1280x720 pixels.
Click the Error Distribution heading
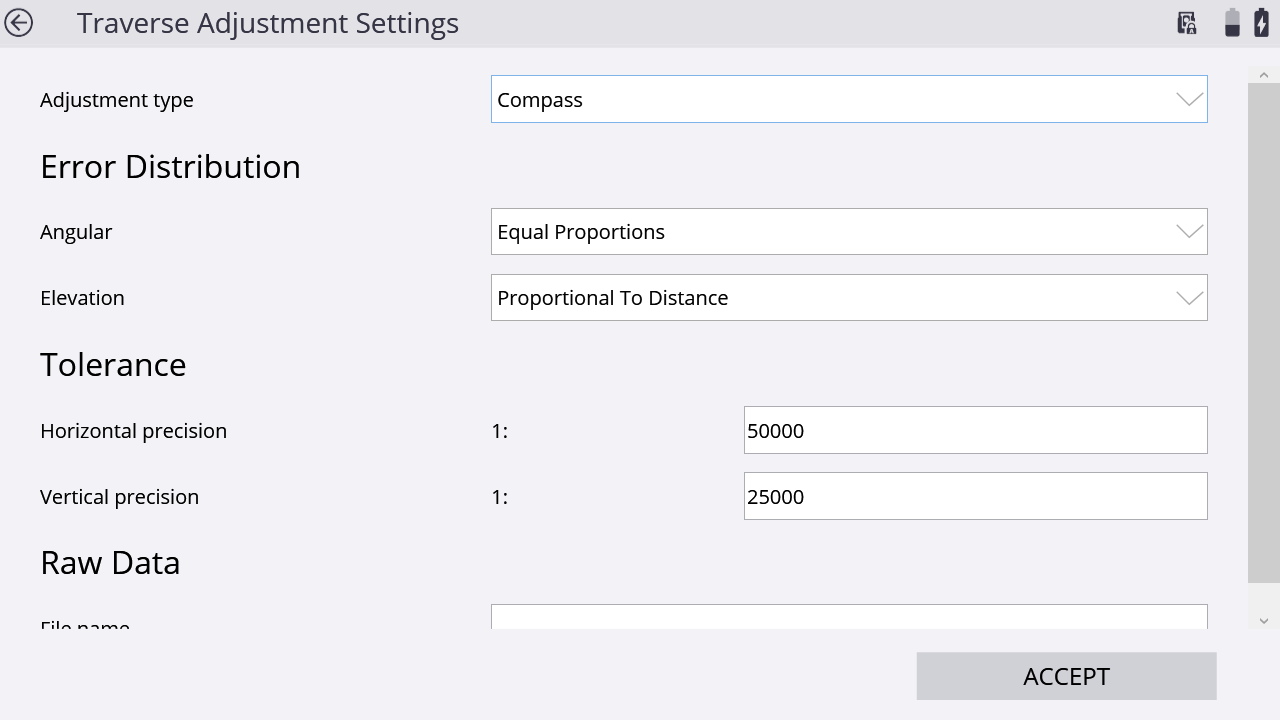point(170,166)
